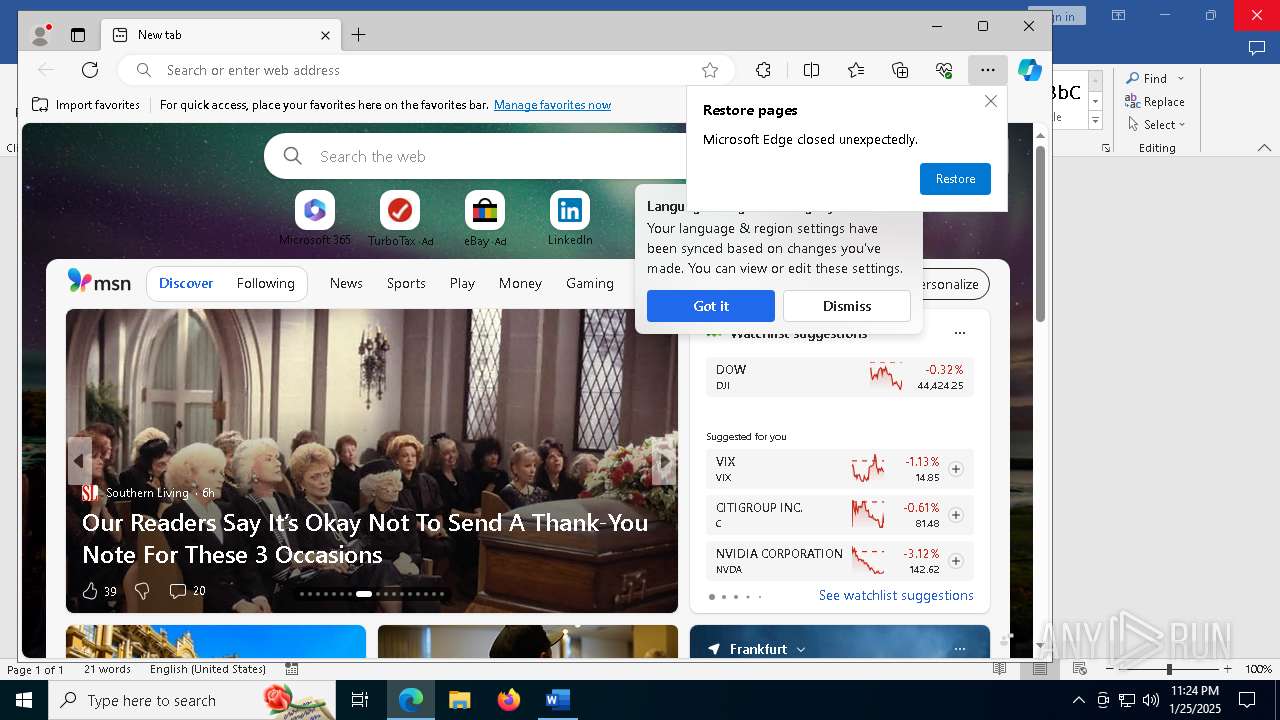The width and height of the screenshot is (1280, 720).
Task: Open the Money section
Action: click(x=520, y=283)
